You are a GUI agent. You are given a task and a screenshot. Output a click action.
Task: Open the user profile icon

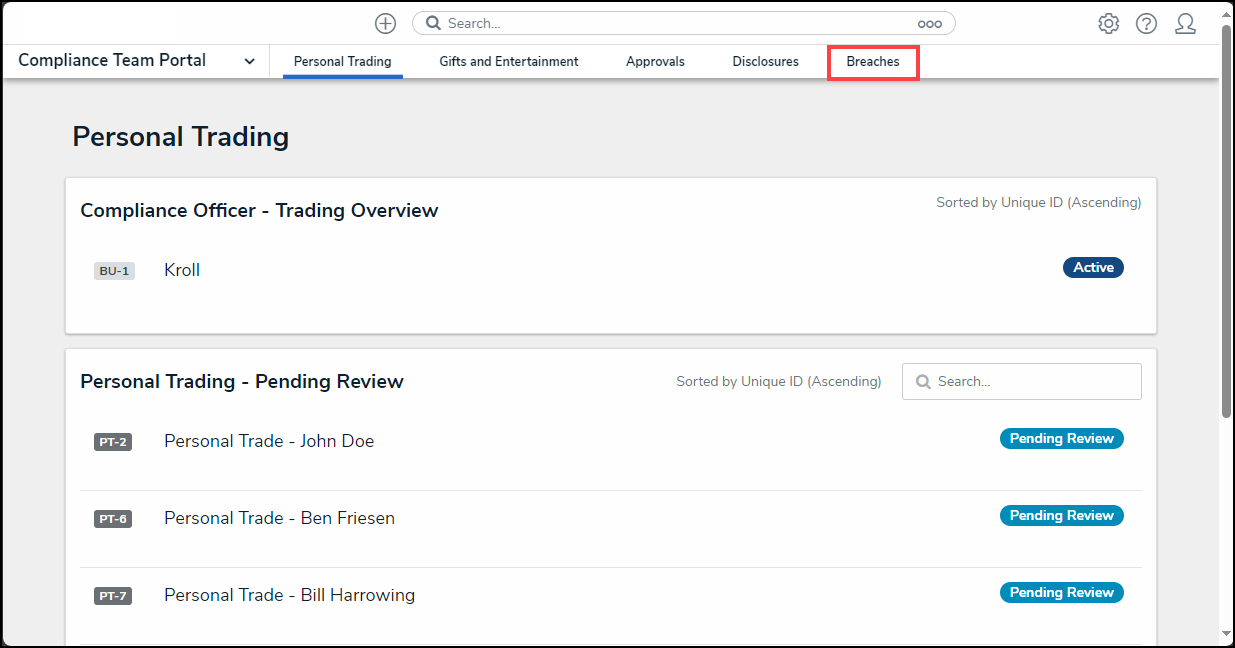coord(1185,24)
